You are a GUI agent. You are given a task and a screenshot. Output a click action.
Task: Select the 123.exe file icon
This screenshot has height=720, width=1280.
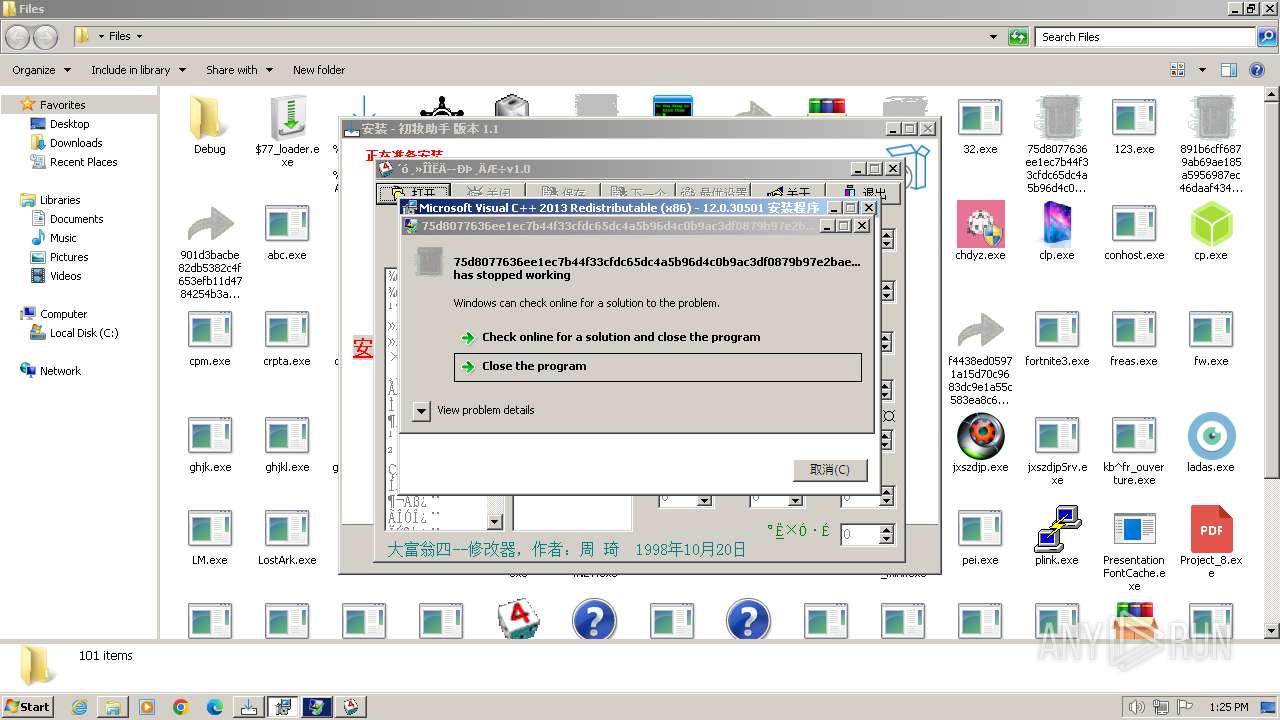click(1134, 118)
